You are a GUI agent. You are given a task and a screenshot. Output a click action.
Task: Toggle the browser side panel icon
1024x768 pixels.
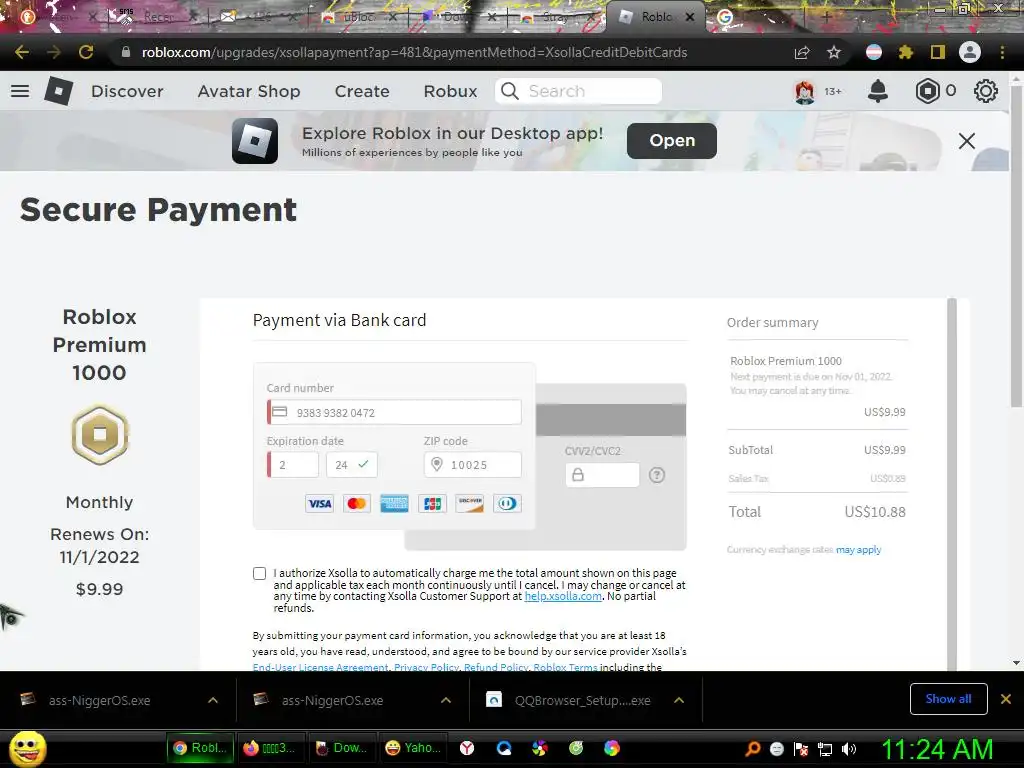938,52
